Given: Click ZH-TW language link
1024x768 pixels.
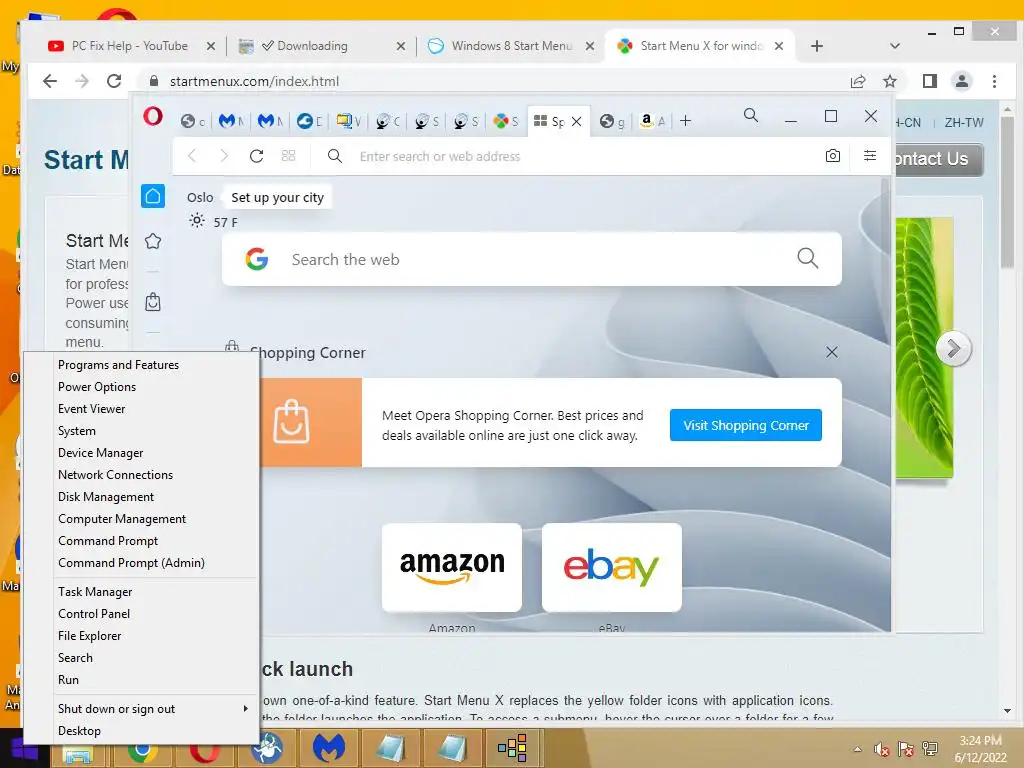Looking at the screenshot, I should pyautogui.click(x=963, y=122).
